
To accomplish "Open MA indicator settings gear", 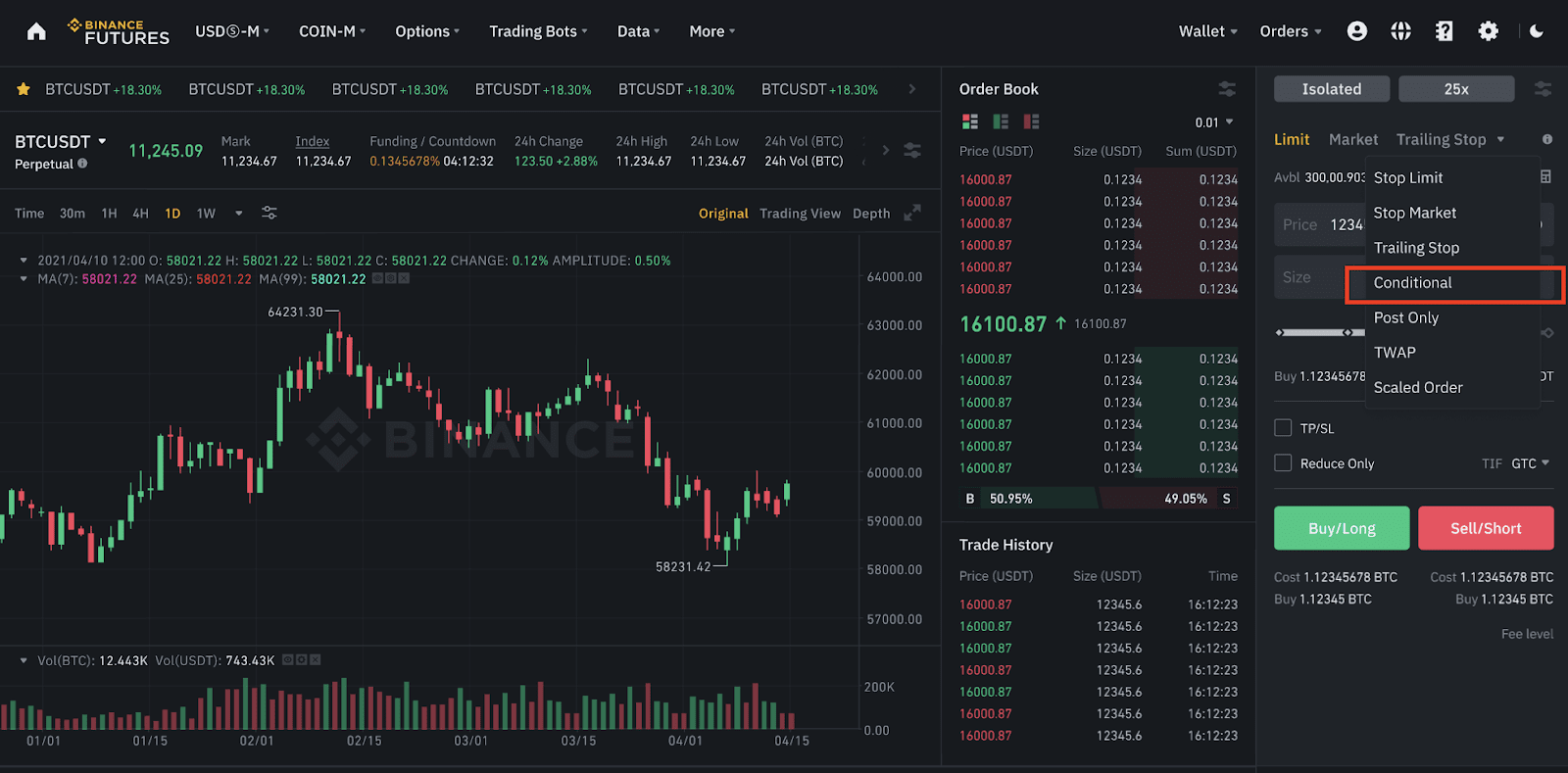I will (x=391, y=279).
